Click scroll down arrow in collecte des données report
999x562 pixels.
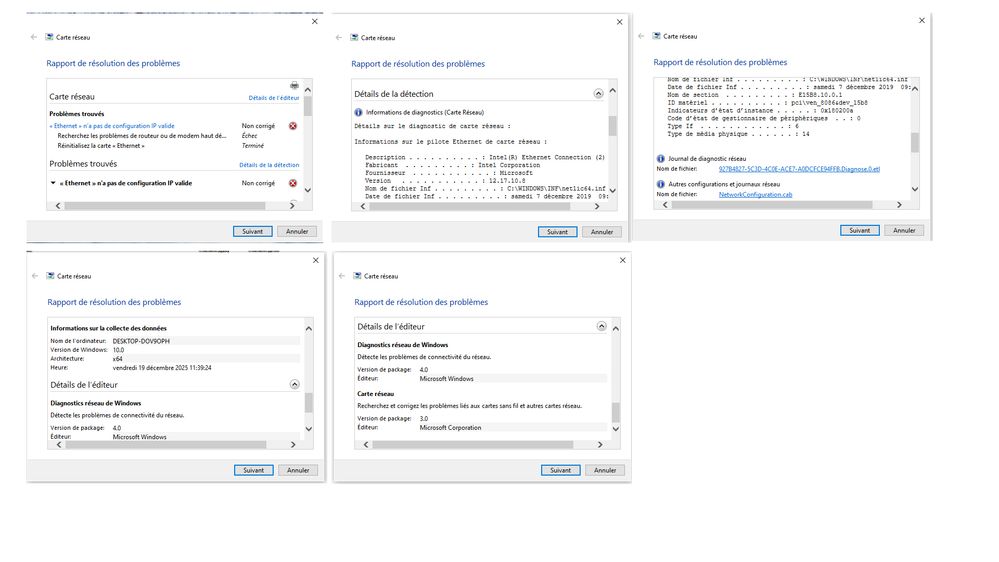click(x=309, y=429)
